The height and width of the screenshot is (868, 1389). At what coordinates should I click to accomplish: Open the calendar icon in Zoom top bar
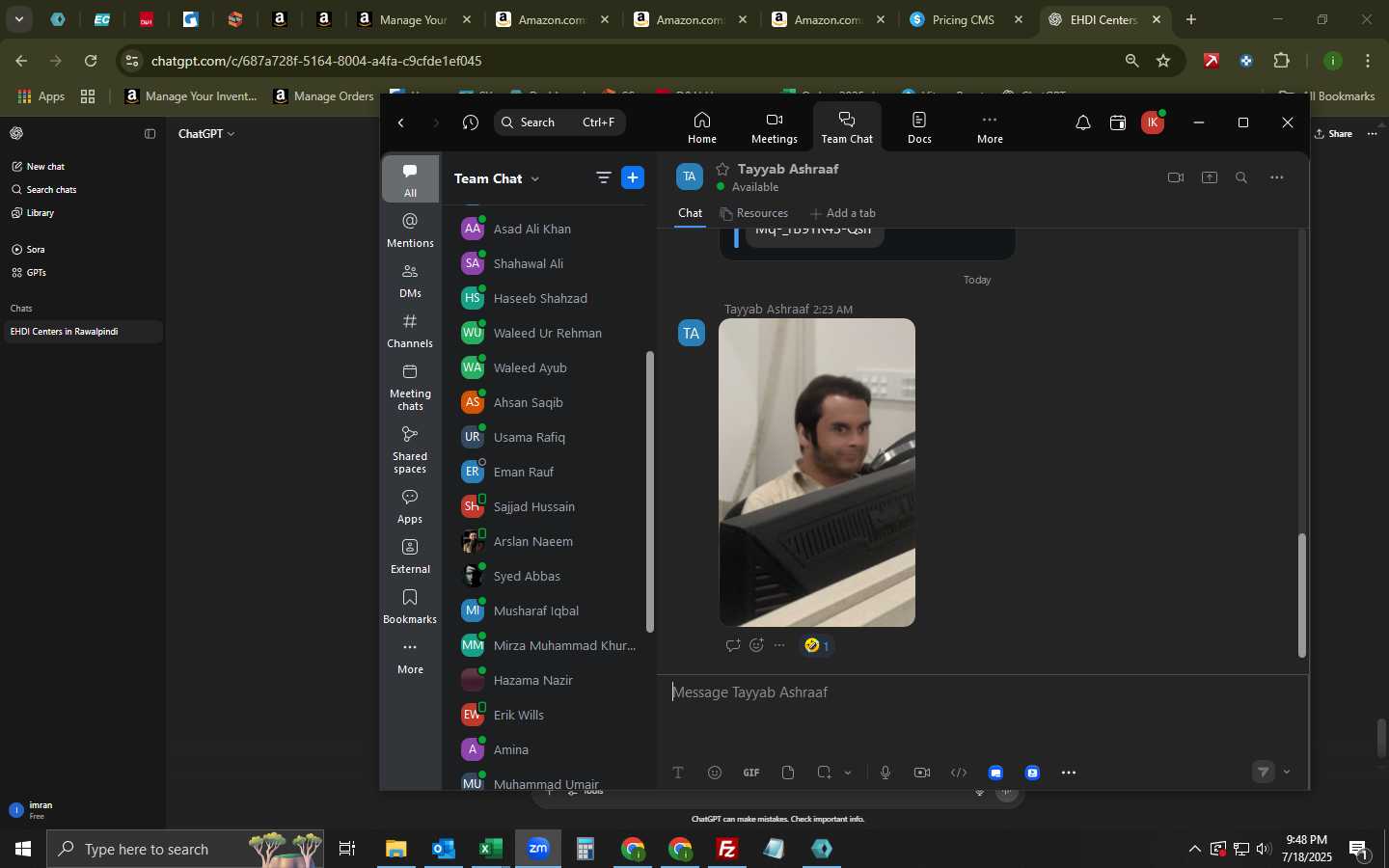(x=1118, y=122)
